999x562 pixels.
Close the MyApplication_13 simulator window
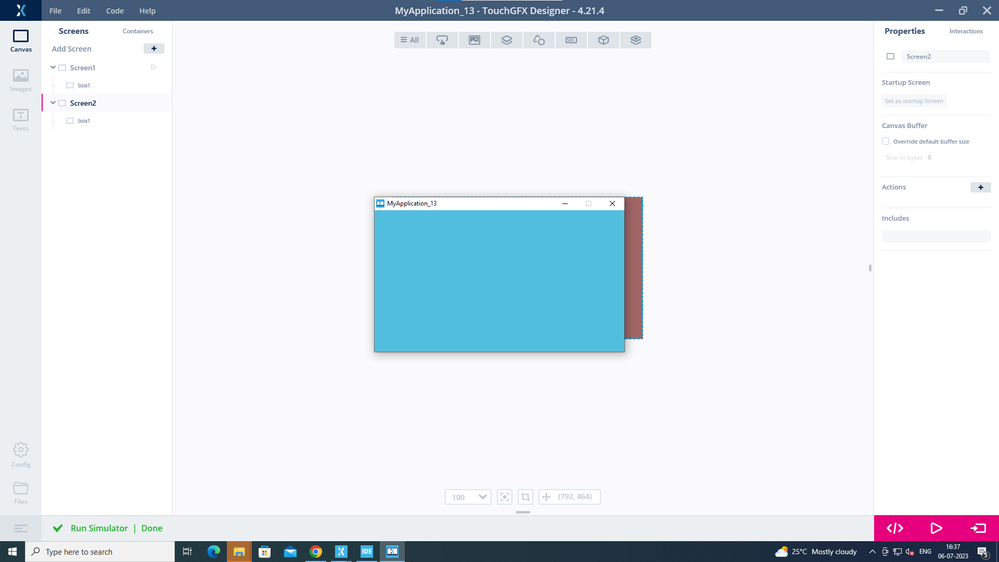(612, 203)
